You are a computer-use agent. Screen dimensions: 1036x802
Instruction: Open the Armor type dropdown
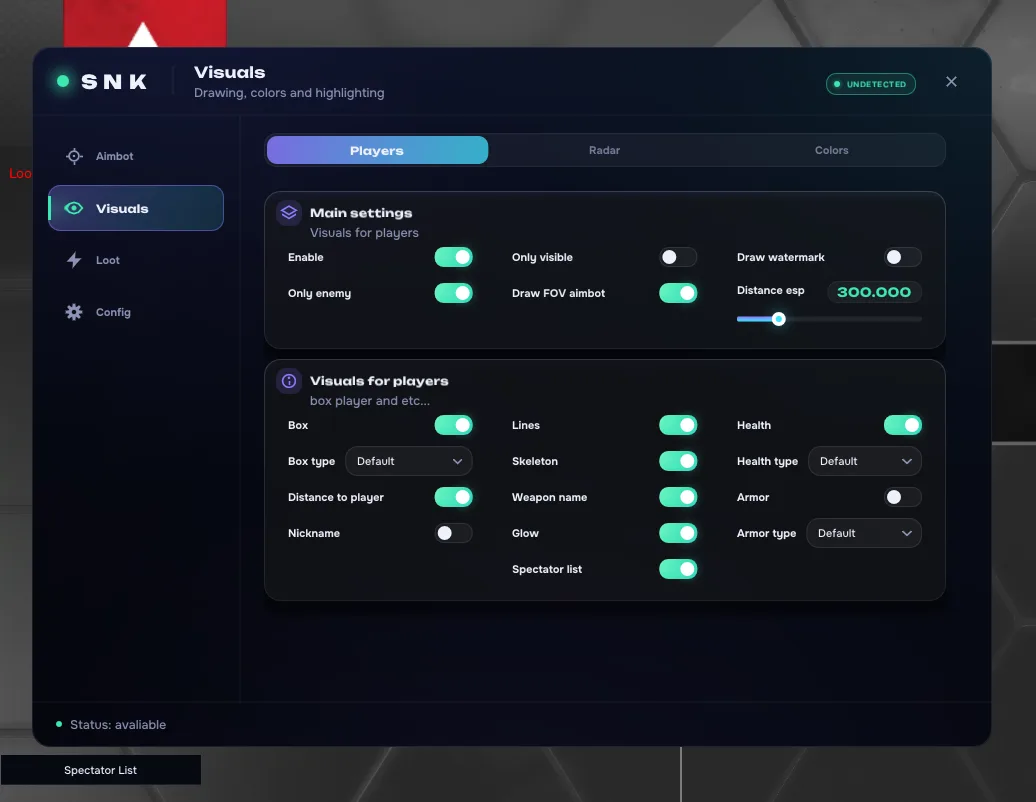point(864,532)
